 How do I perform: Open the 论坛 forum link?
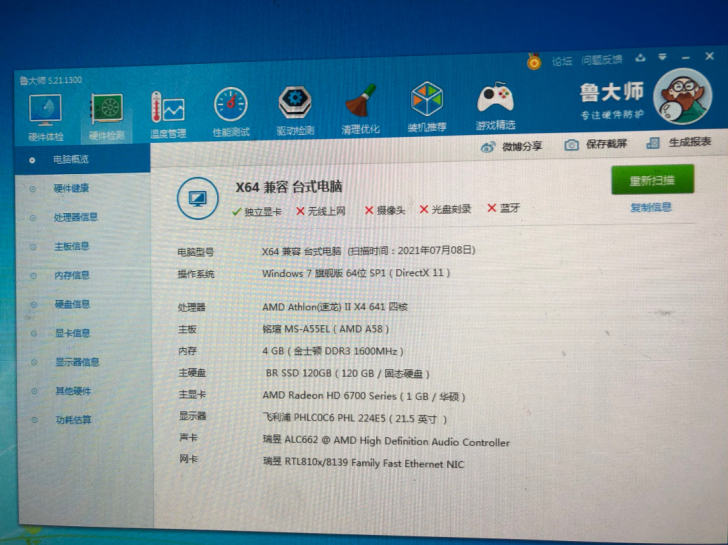(x=562, y=61)
